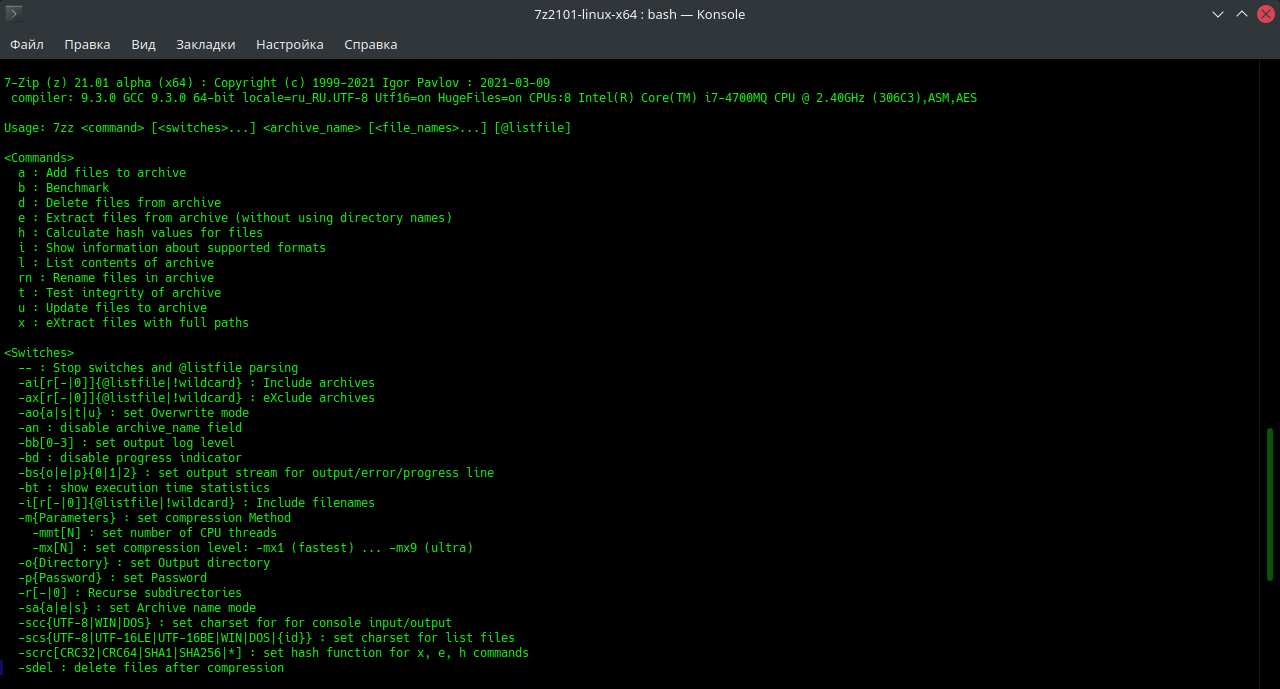Click '-an : disable archive_name field'
1280x689 pixels.
pyautogui.click(x=130, y=428)
